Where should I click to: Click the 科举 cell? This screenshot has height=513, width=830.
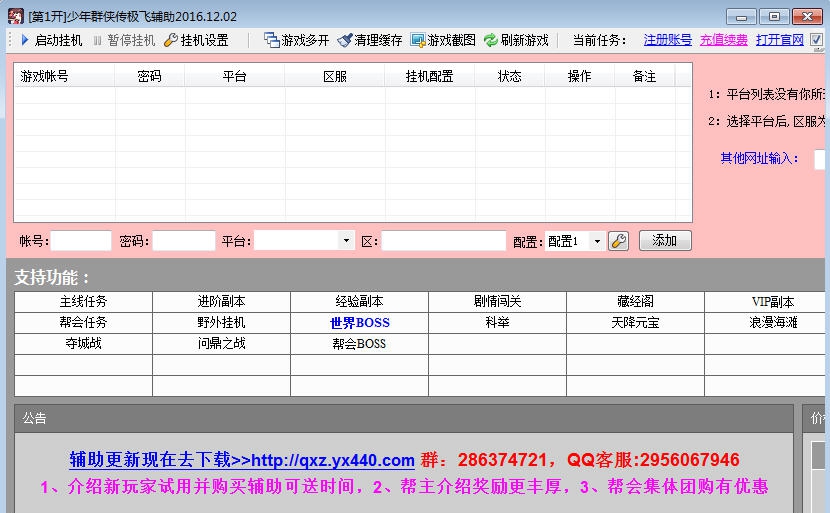[x=498, y=322]
